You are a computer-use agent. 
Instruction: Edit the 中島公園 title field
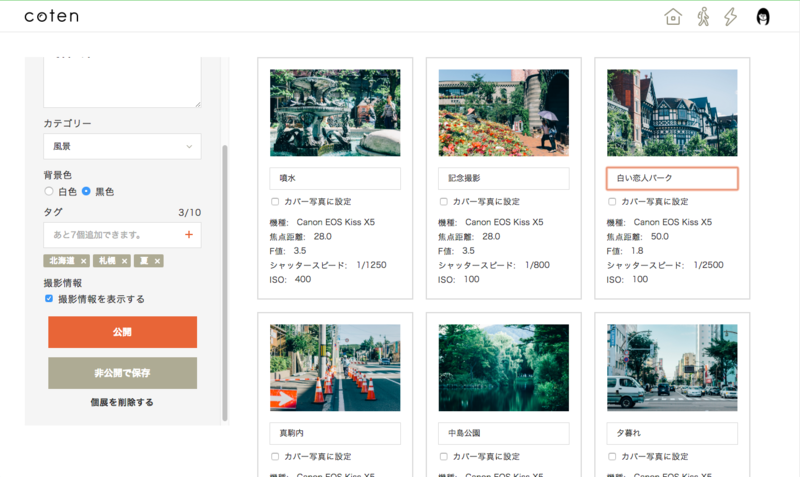click(x=504, y=433)
